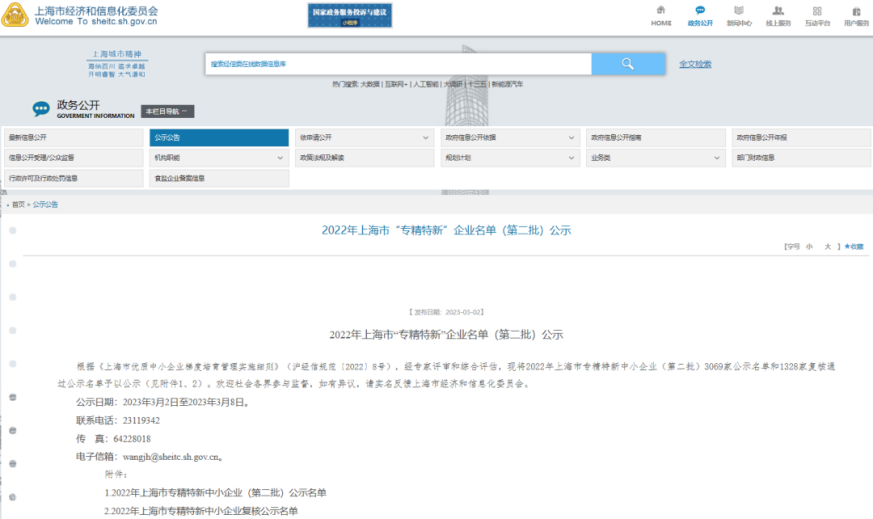Expand the 业务类 dropdown chevron
This screenshot has height=519, width=873.
point(717,157)
